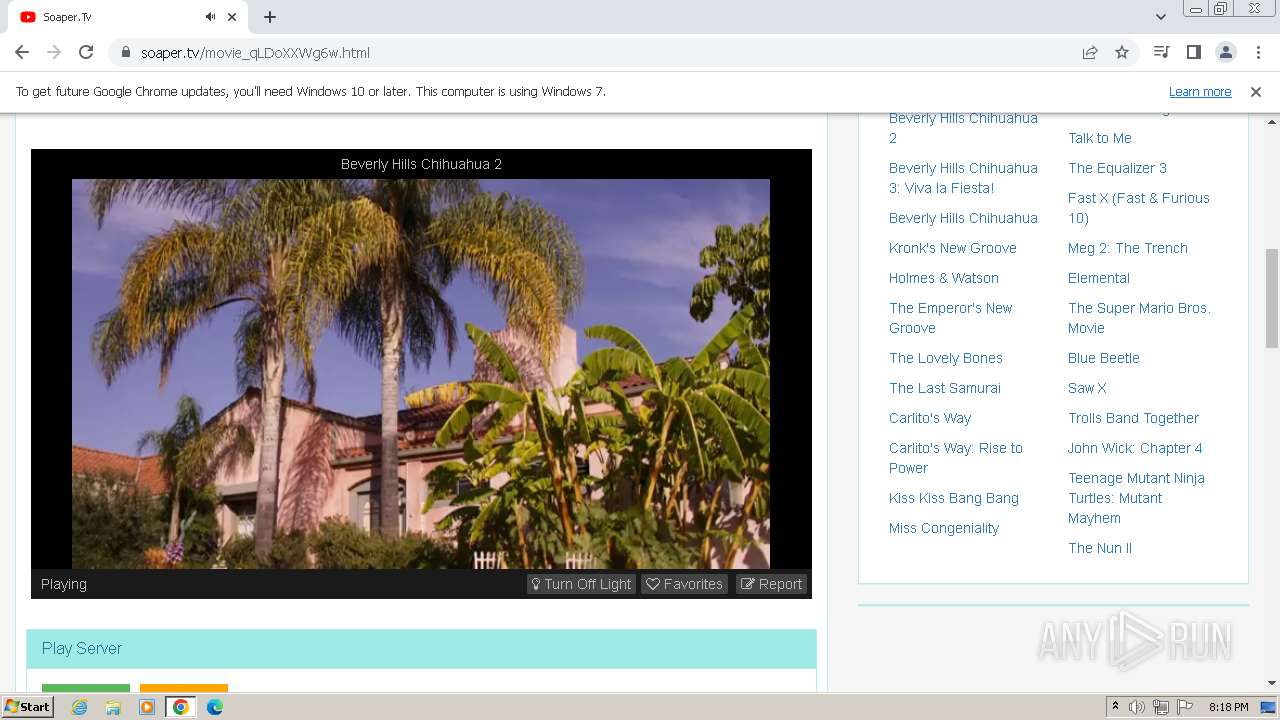Open The Equalizer 3 link

1117,168
